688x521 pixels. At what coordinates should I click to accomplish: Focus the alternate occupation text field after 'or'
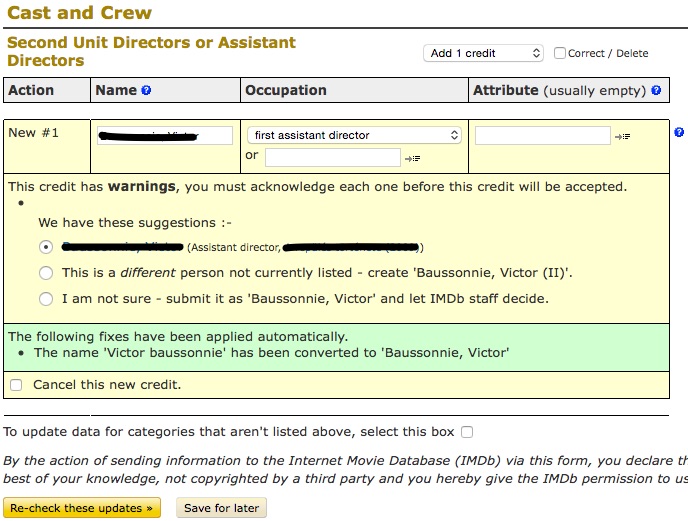[x=332, y=157]
